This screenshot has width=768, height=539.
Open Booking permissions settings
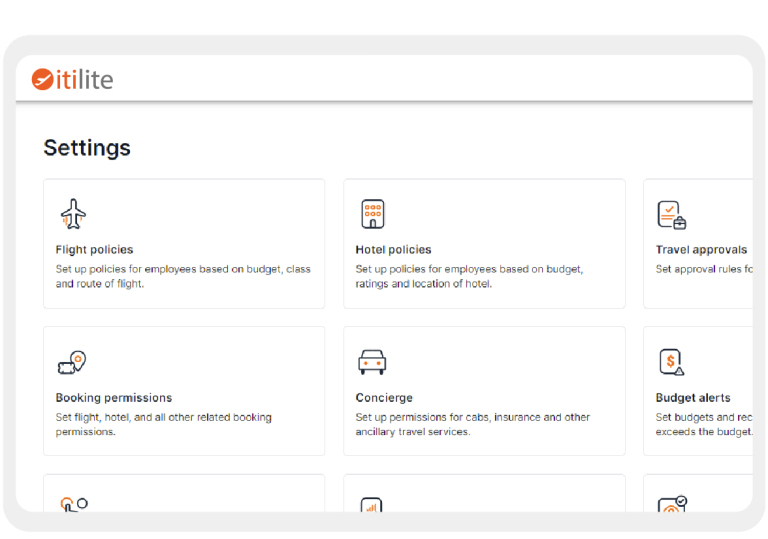click(184, 391)
